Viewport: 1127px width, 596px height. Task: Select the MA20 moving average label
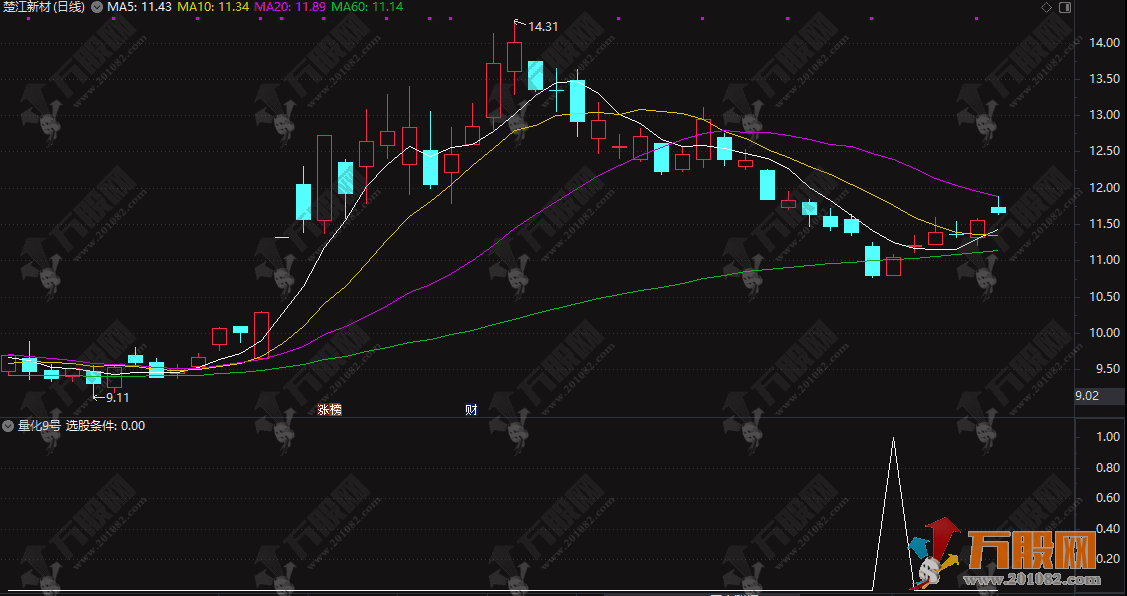[x=290, y=7]
